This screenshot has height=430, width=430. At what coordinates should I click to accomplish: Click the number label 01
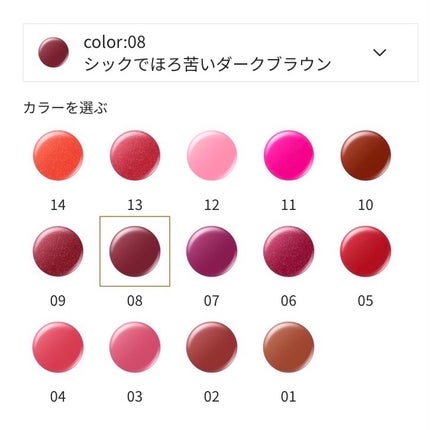289,397
